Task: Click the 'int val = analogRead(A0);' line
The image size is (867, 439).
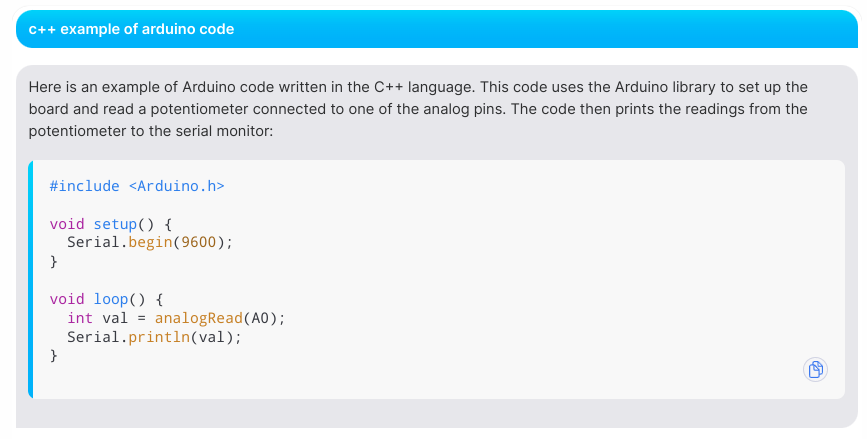Action: tap(176, 318)
